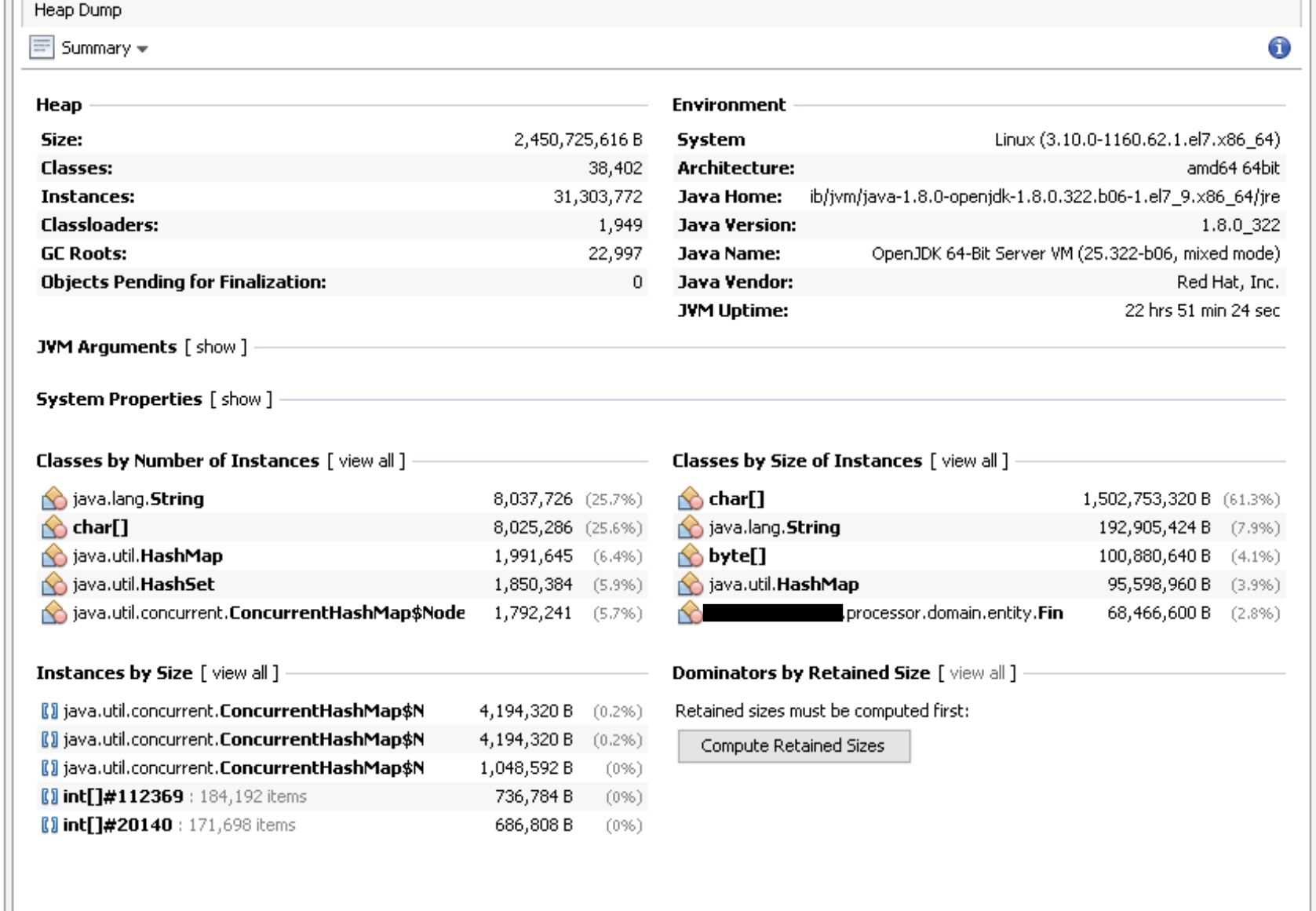Click the java.lang.String count 8,037,726
This screenshot has width=1316, height=911.
(x=533, y=499)
